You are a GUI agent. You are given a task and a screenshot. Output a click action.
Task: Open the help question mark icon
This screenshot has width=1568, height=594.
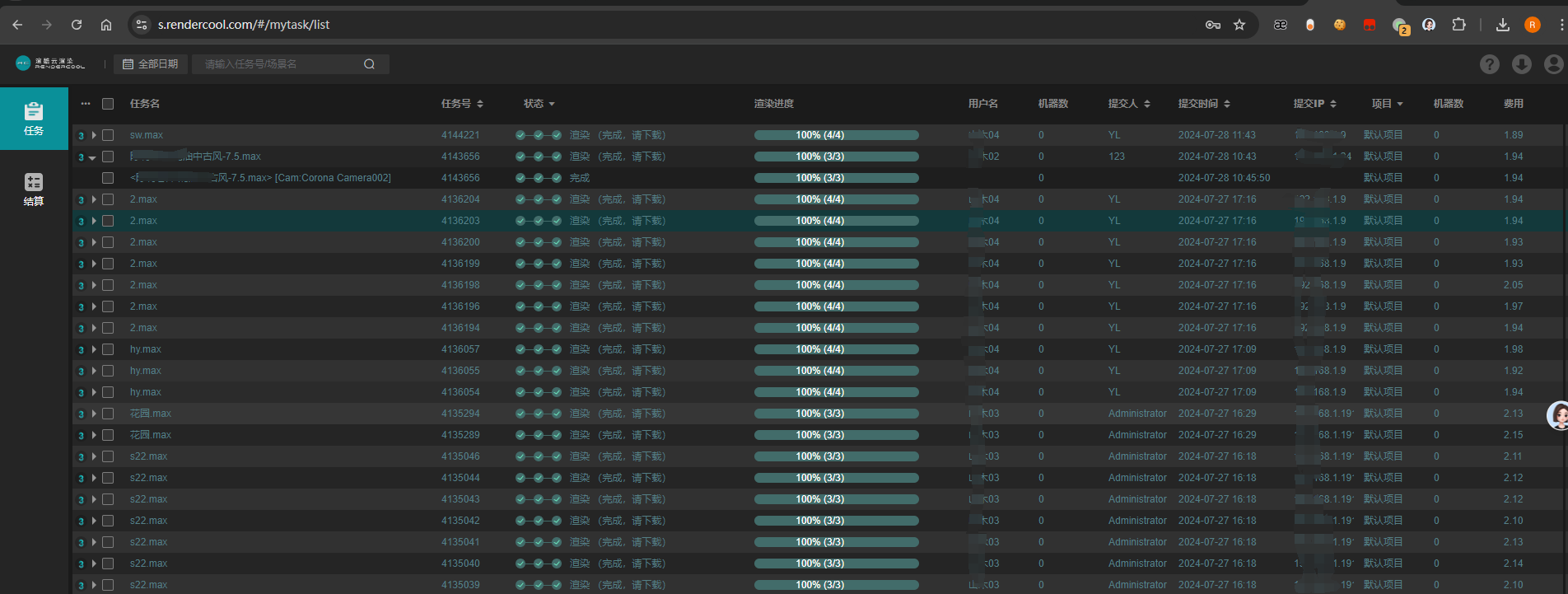click(1489, 64)
